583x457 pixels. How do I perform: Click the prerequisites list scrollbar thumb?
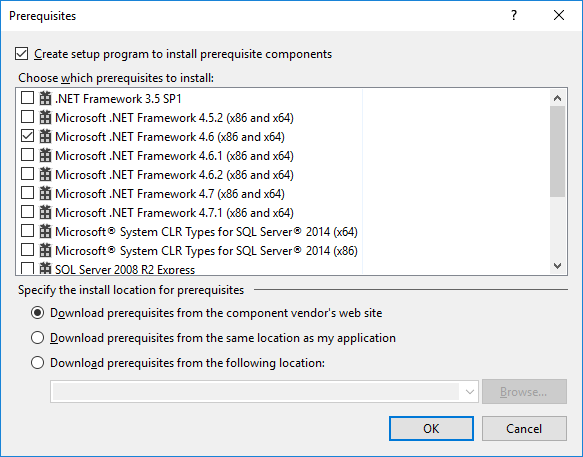pos(557,151)
